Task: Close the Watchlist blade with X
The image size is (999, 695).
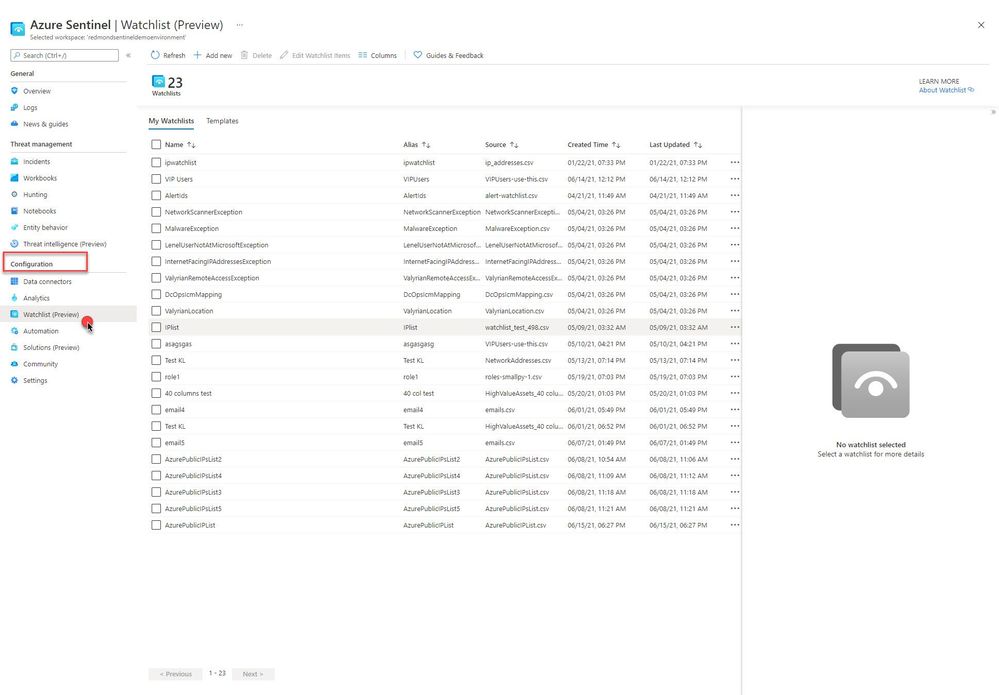Action: tap(981, 25)
